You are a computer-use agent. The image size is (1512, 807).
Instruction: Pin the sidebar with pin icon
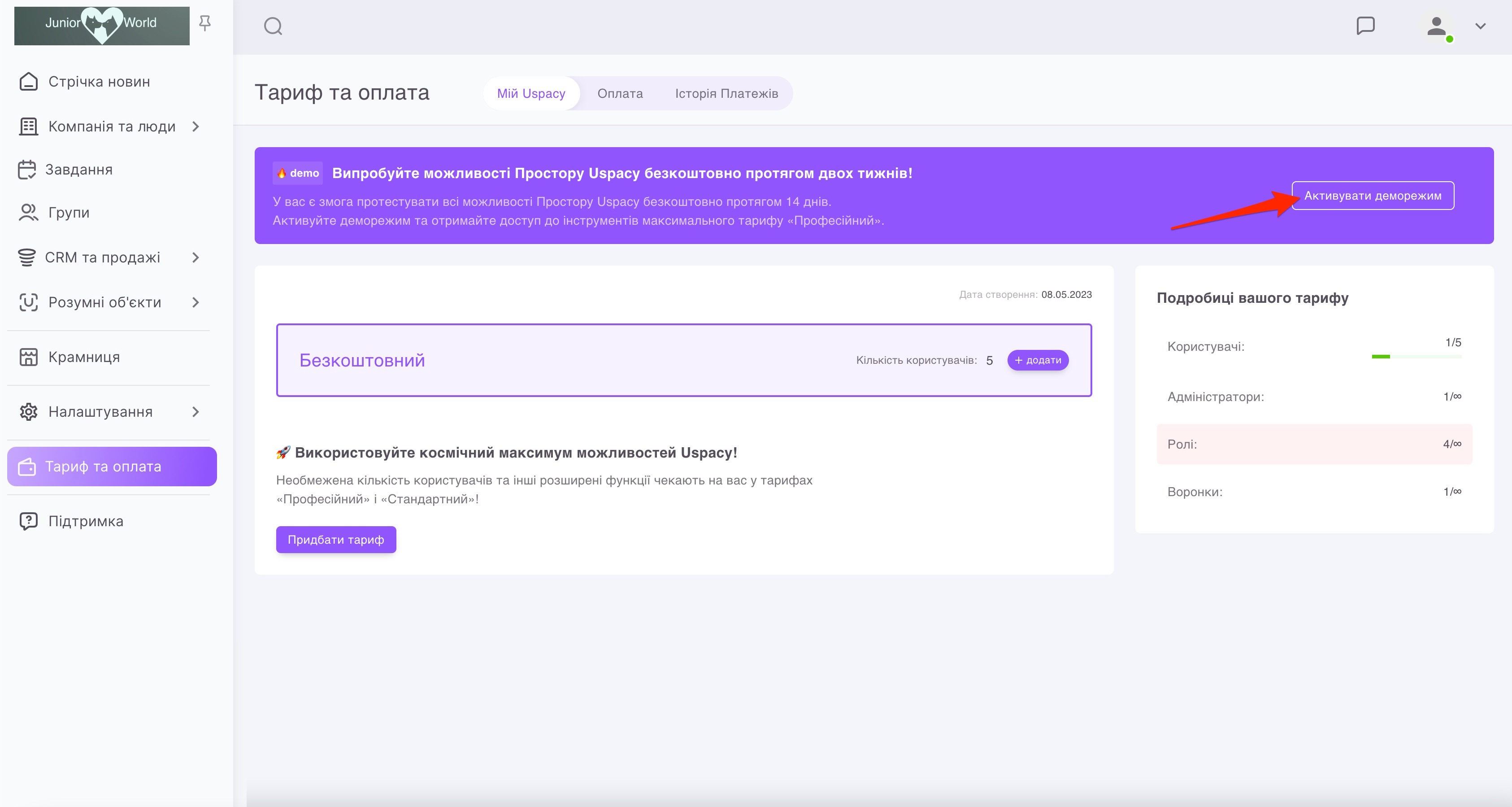pos(205,23)
